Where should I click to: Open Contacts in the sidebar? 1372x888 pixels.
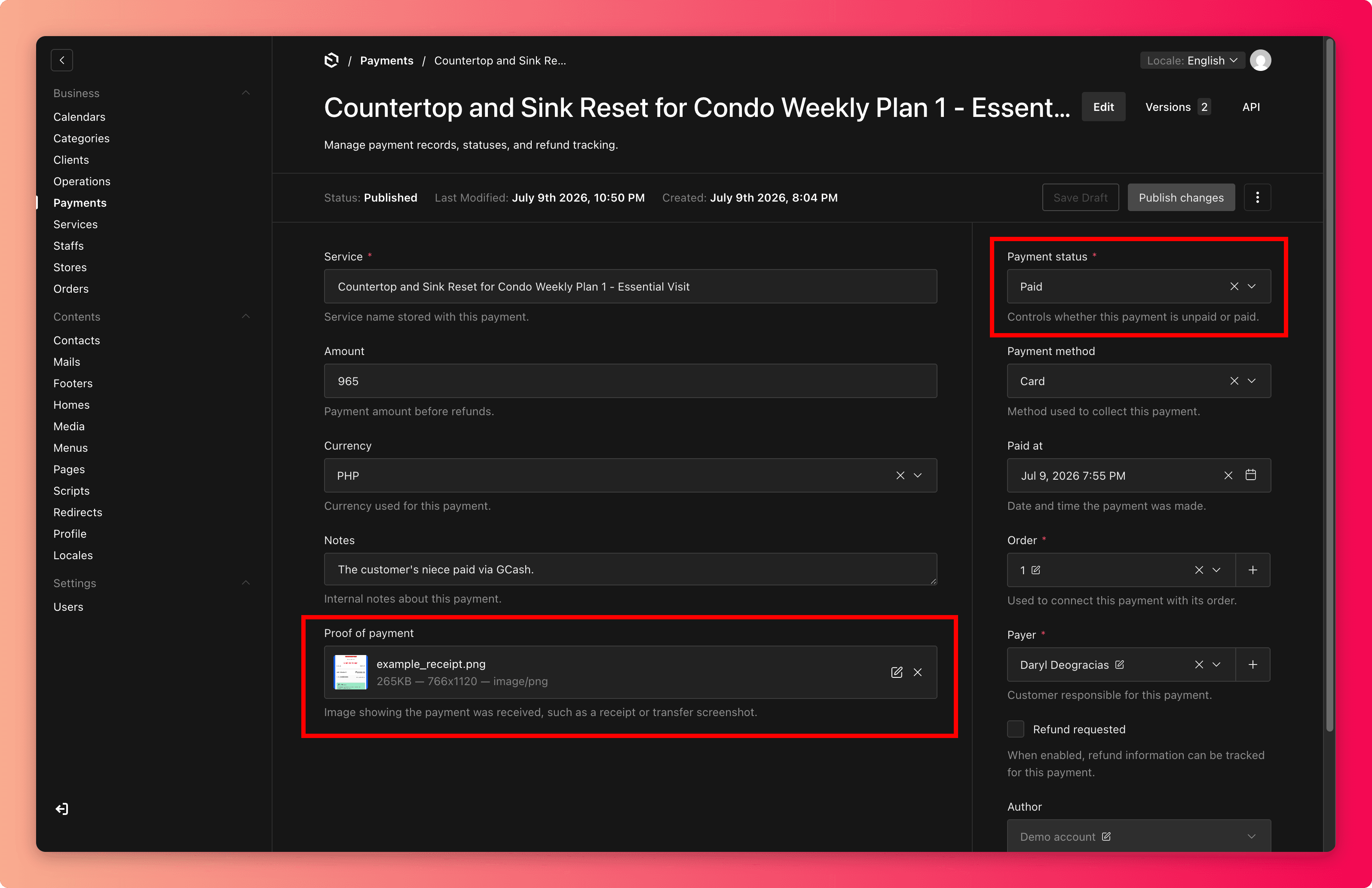pyautogui.click(x=77, y=340)
